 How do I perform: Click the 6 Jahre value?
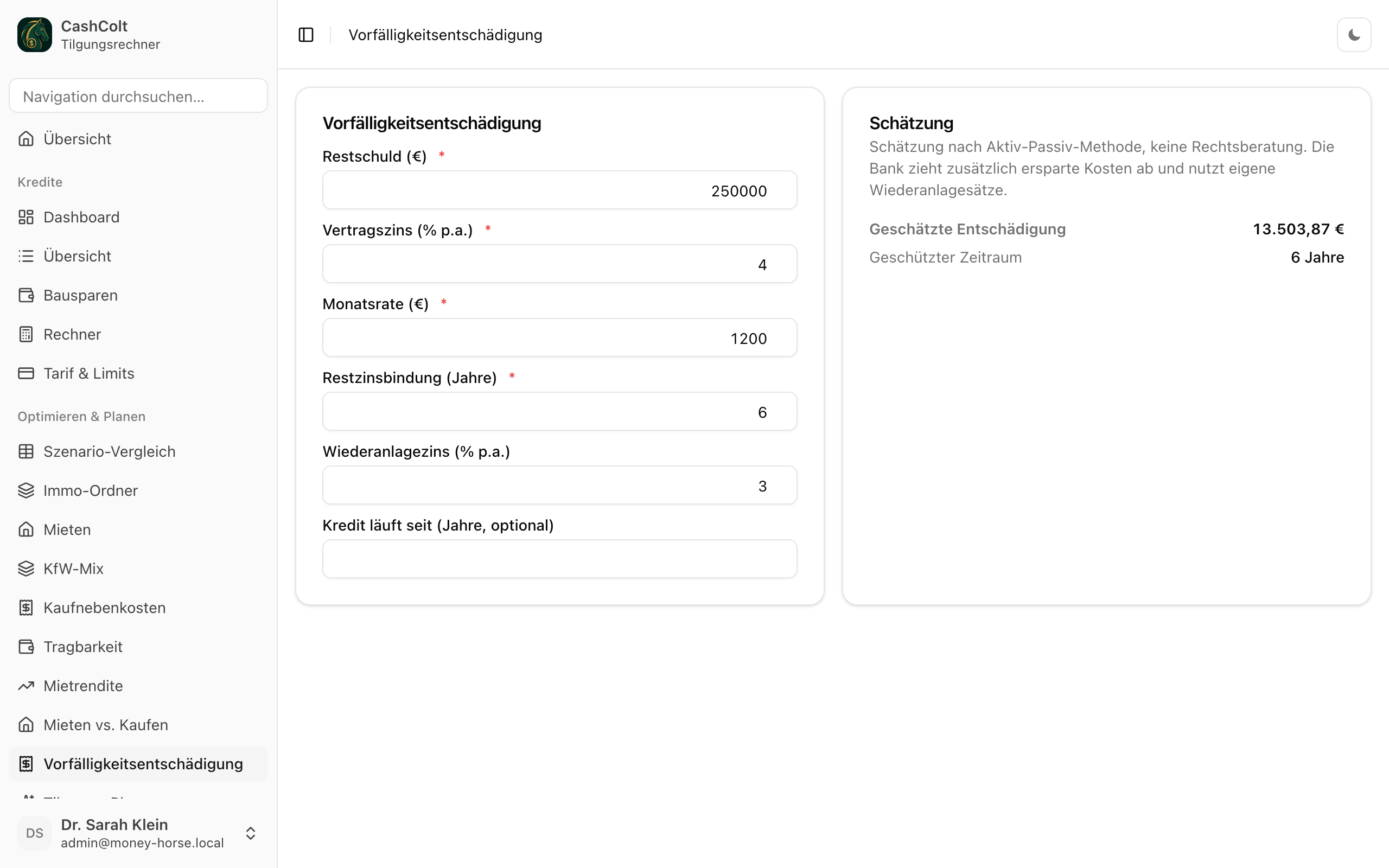[1317, 257]
